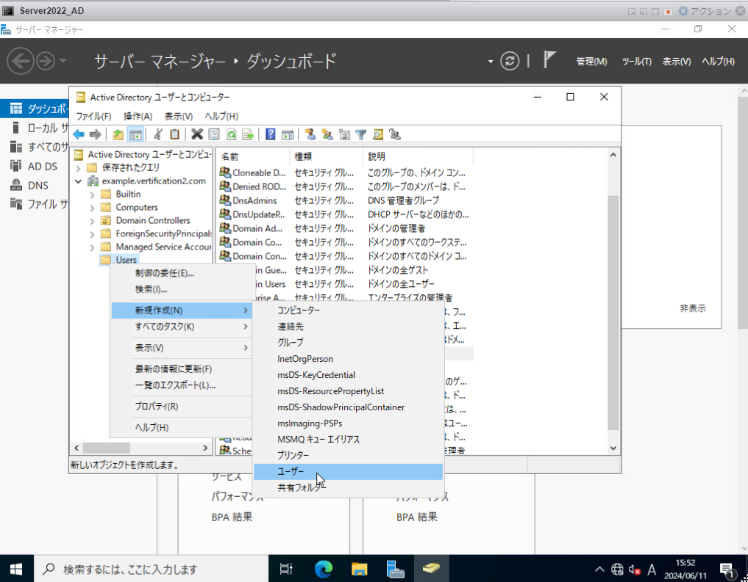Choose プロパティ(R) in context menu
The image size is (748, 582).
coord(181,406)
